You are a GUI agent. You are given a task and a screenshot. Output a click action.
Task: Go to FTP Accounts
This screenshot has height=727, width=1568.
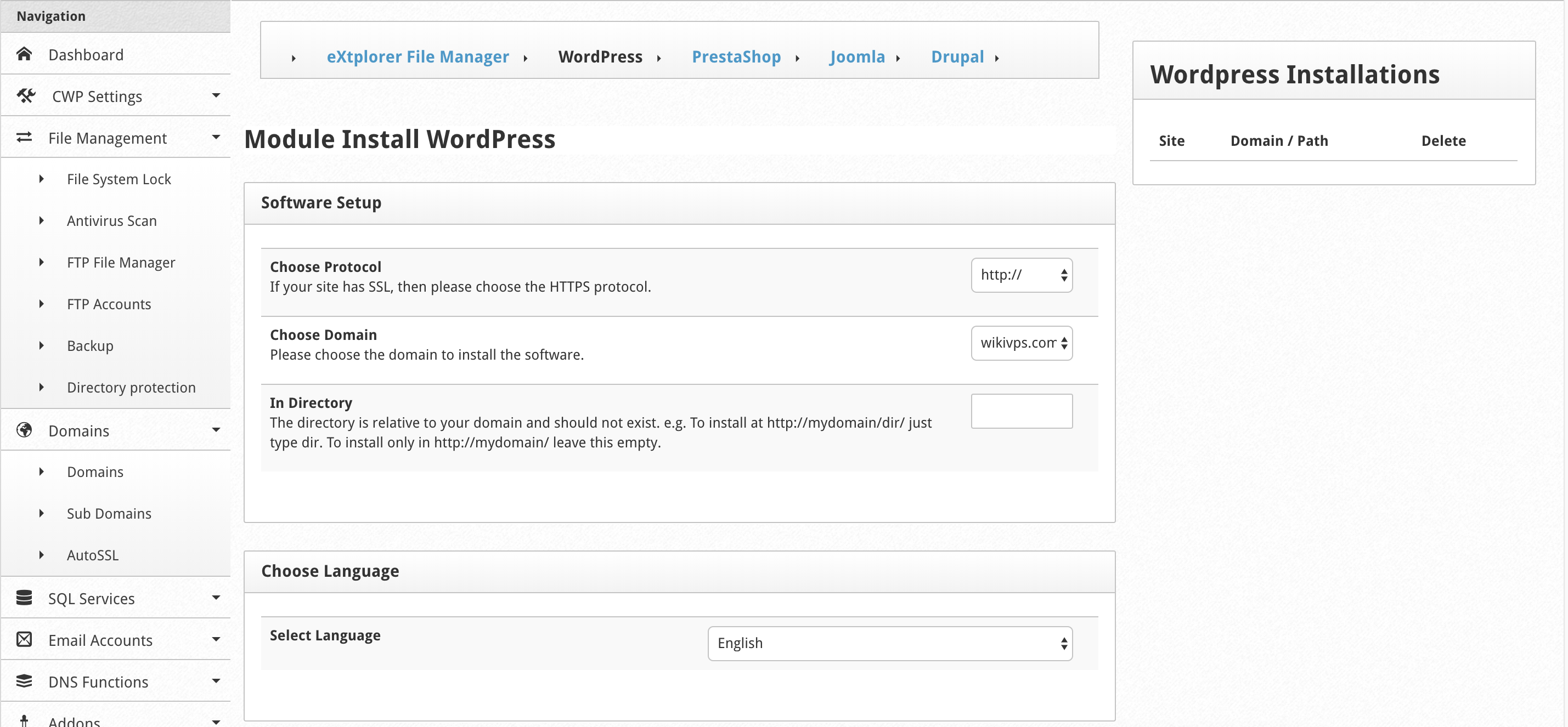point(109,304)
